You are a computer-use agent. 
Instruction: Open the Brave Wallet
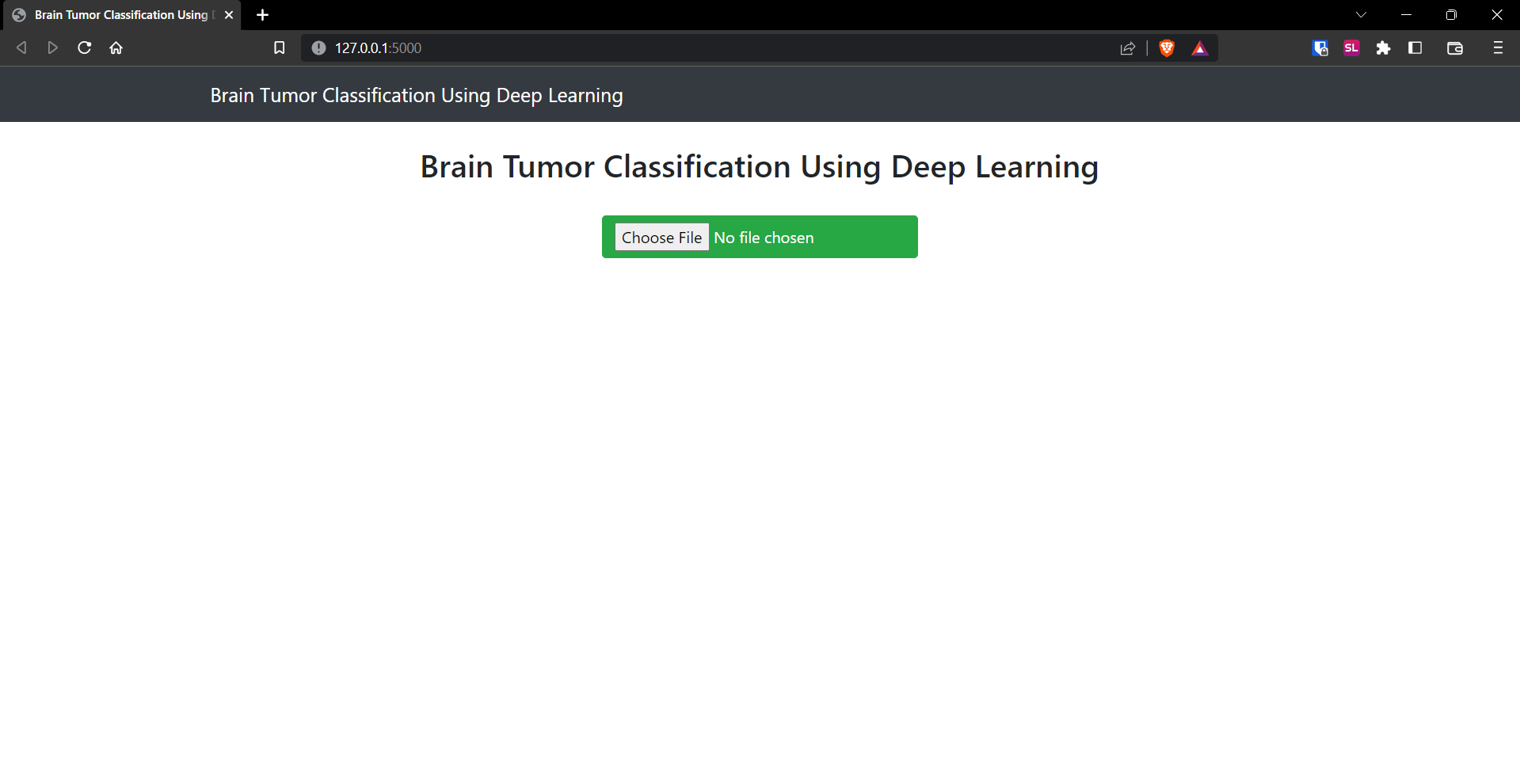click(x=1455, y=48)
